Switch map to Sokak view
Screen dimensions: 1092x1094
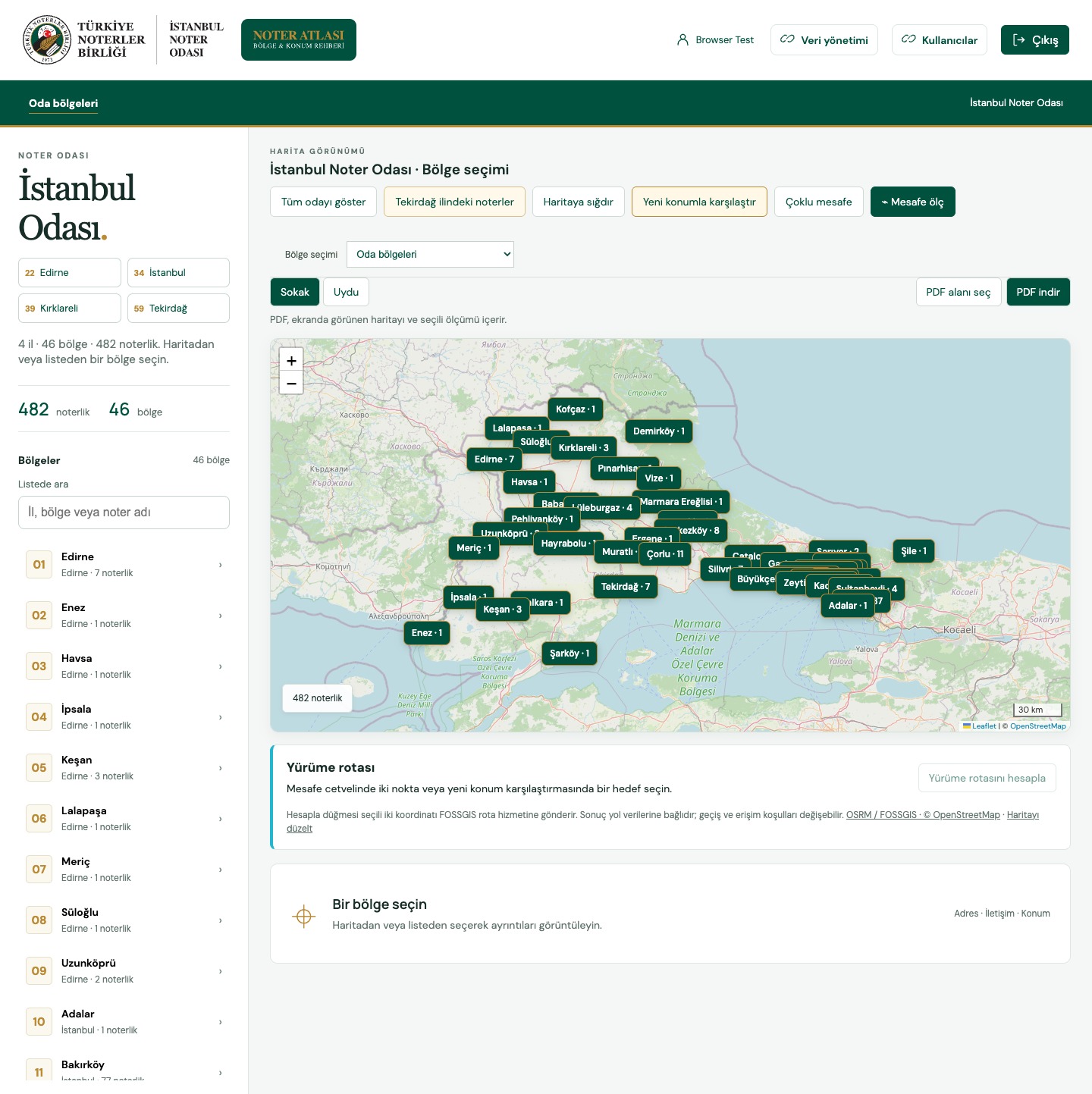[295, 292]
